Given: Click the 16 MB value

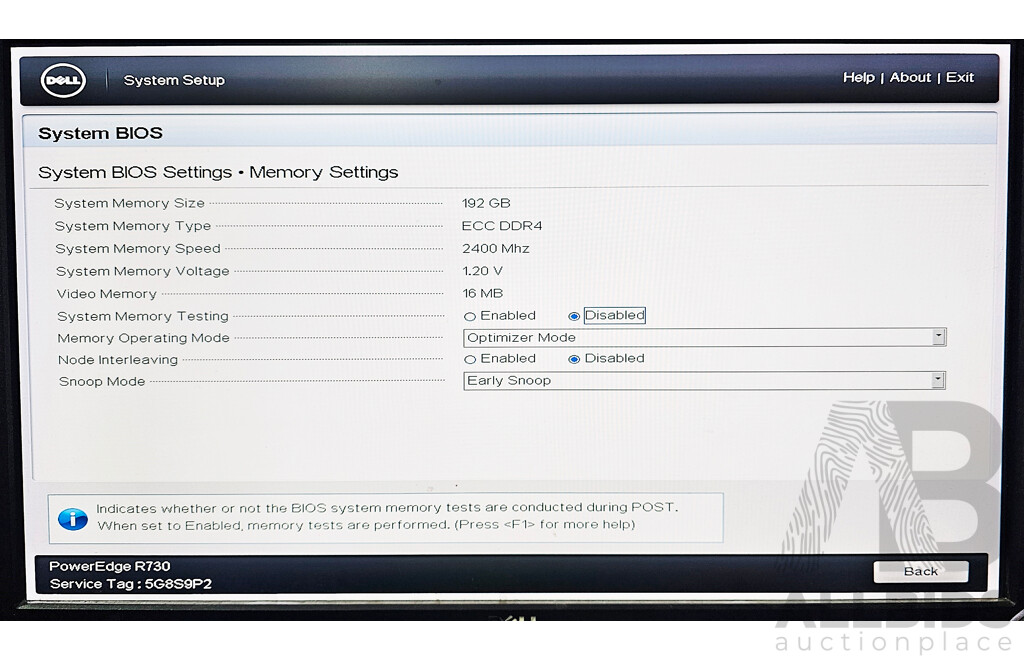Looking at the screenshot, I should (x=483, y=294).
